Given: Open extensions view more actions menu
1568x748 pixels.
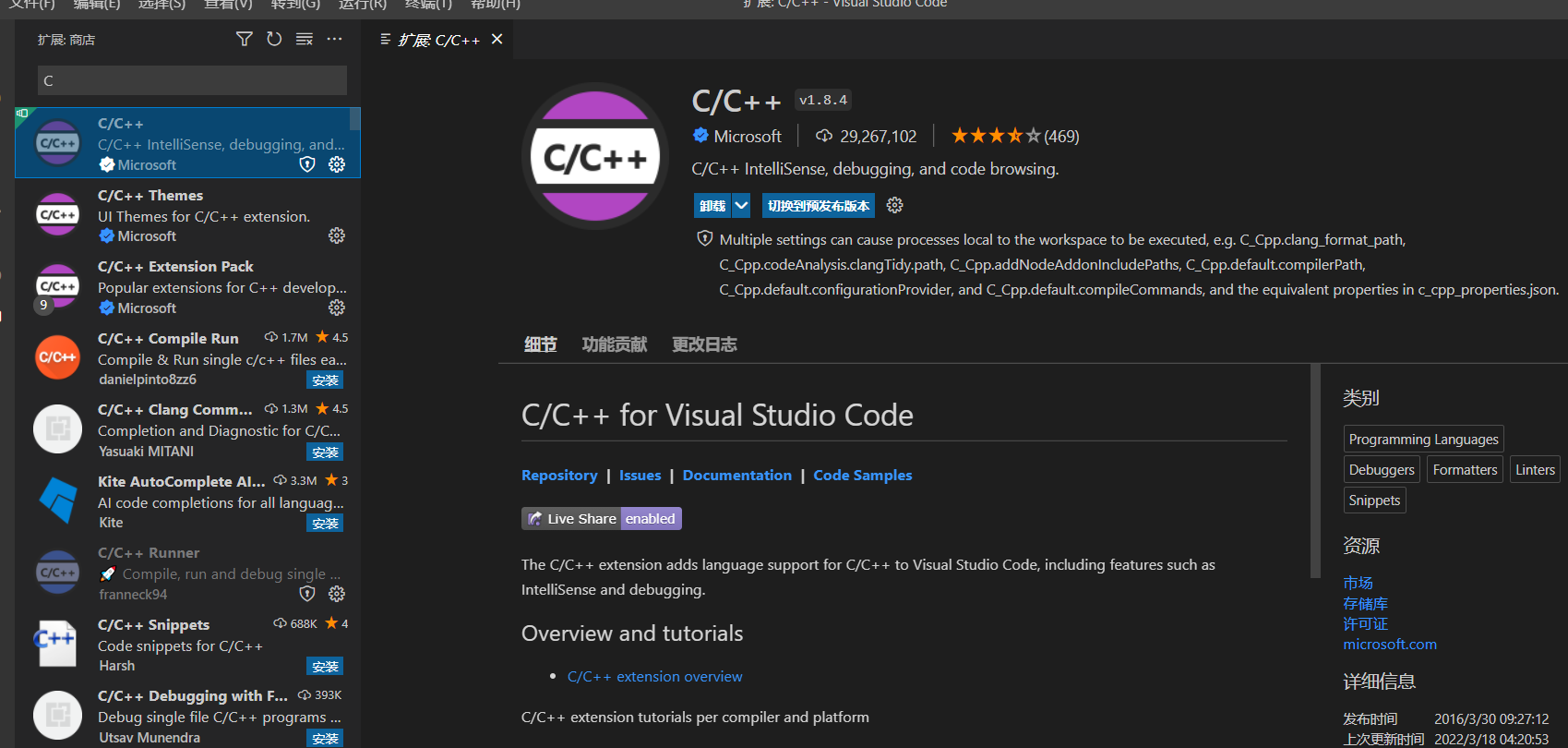Looking at the screenshot, I should coord(334,39).
